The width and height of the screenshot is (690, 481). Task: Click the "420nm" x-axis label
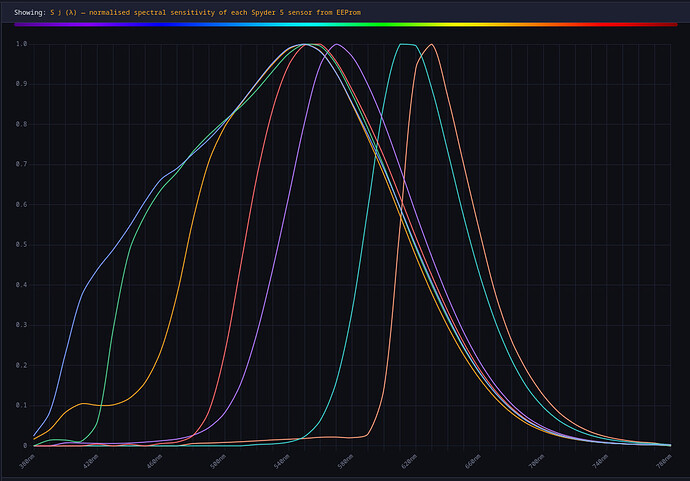pos(91,461)
